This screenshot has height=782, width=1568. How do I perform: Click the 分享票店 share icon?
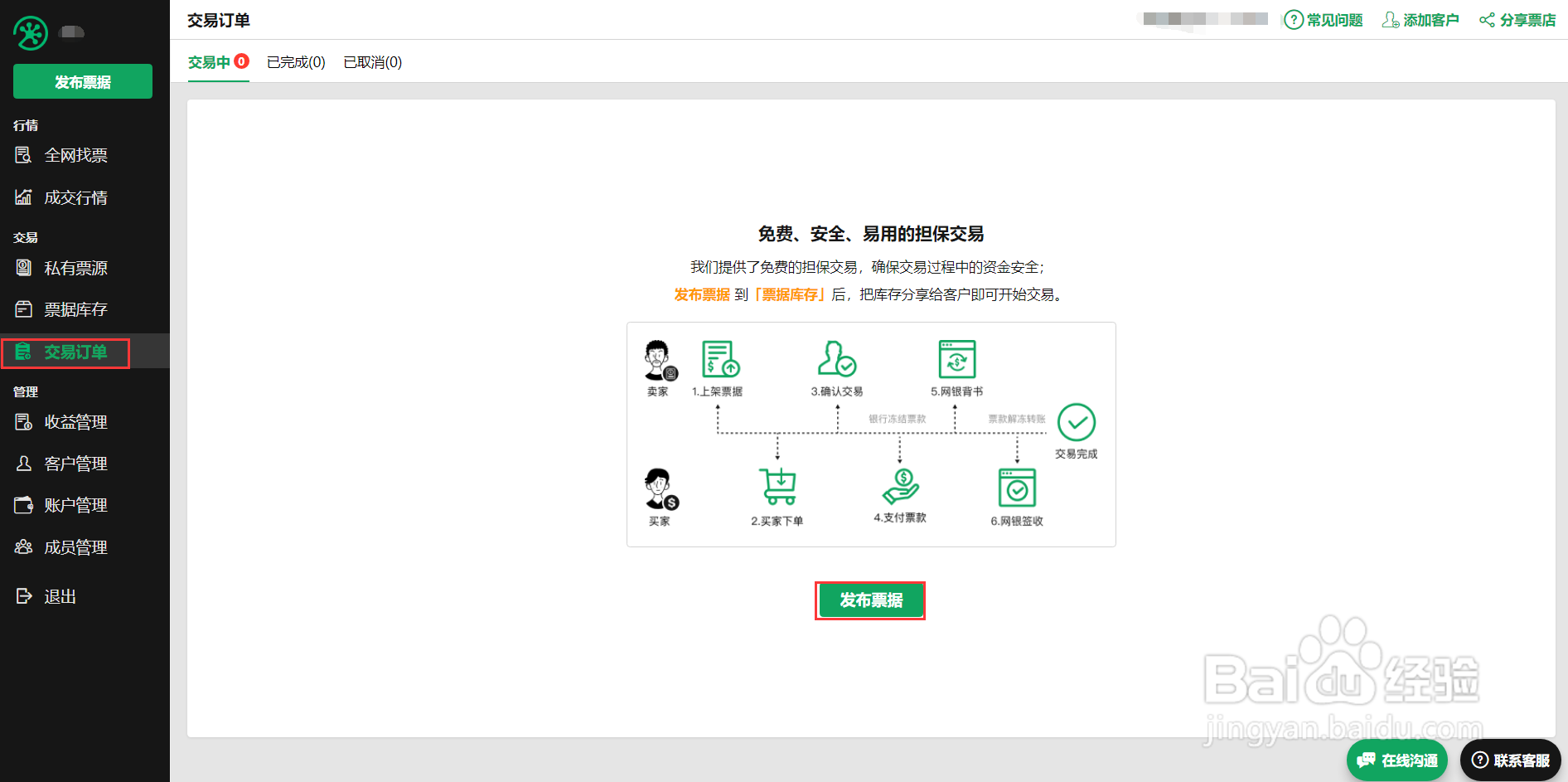1488,20
